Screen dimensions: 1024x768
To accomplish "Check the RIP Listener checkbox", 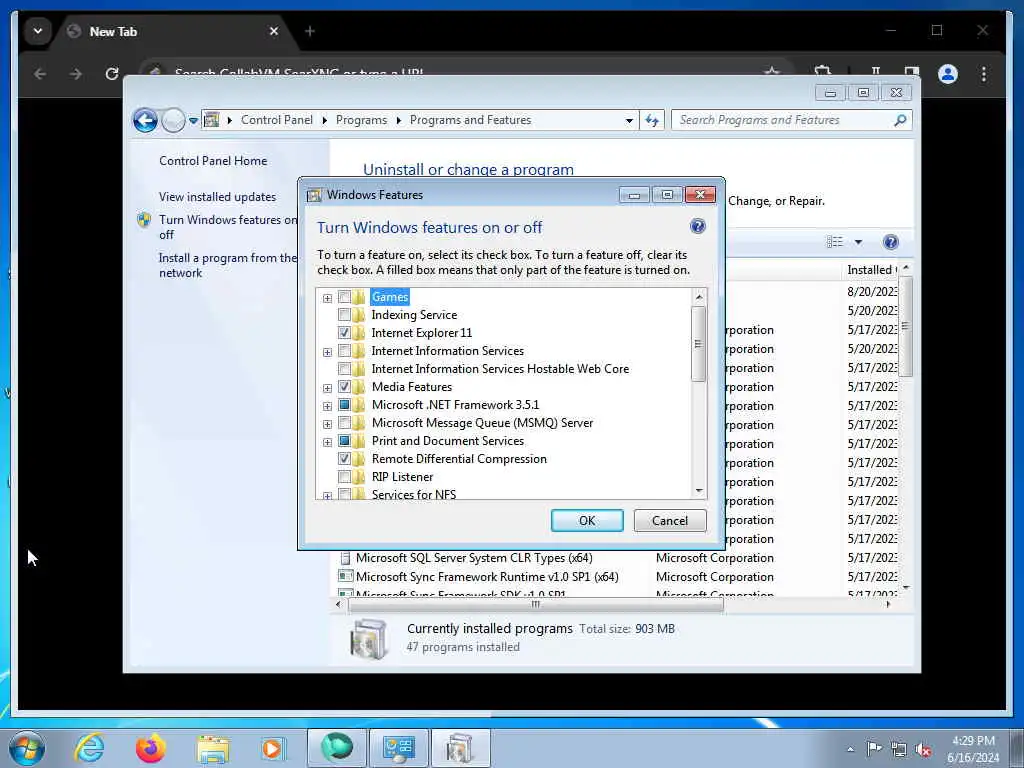I will click(344, 477).
